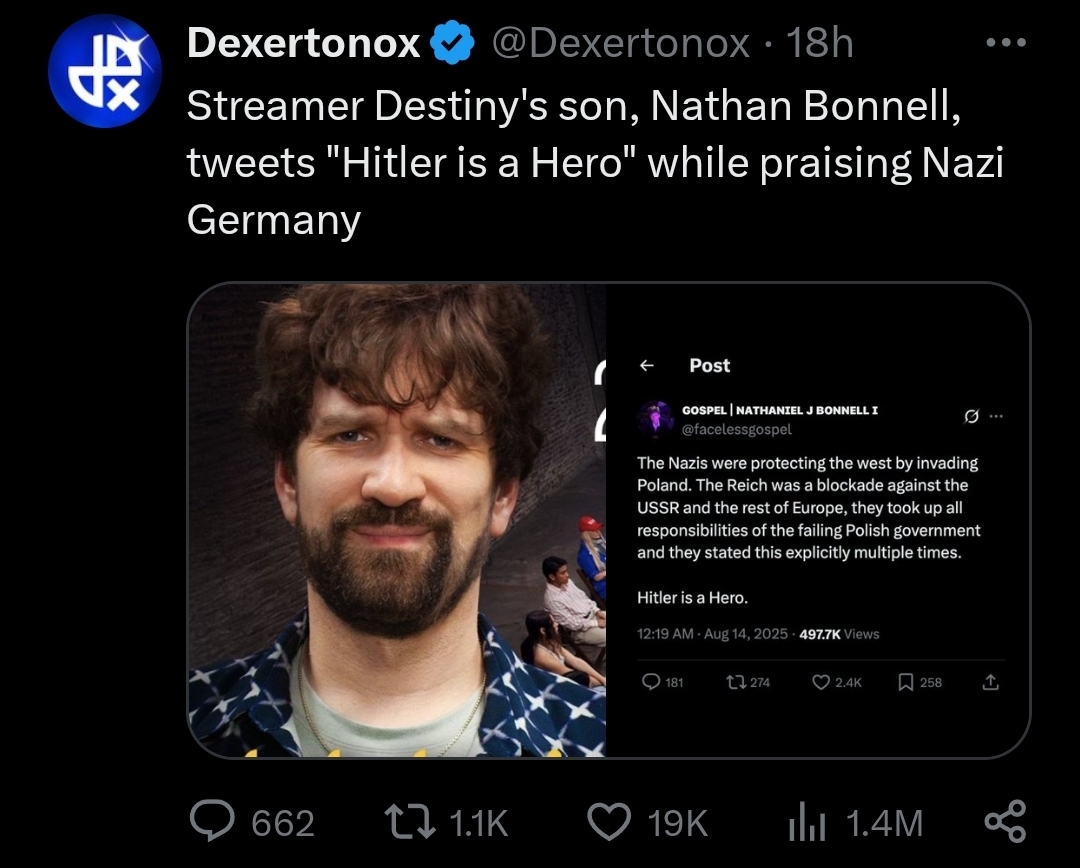1080x868 pixels.
Task: Bookmark the embedded post showing 258
Action: [905, 682]
